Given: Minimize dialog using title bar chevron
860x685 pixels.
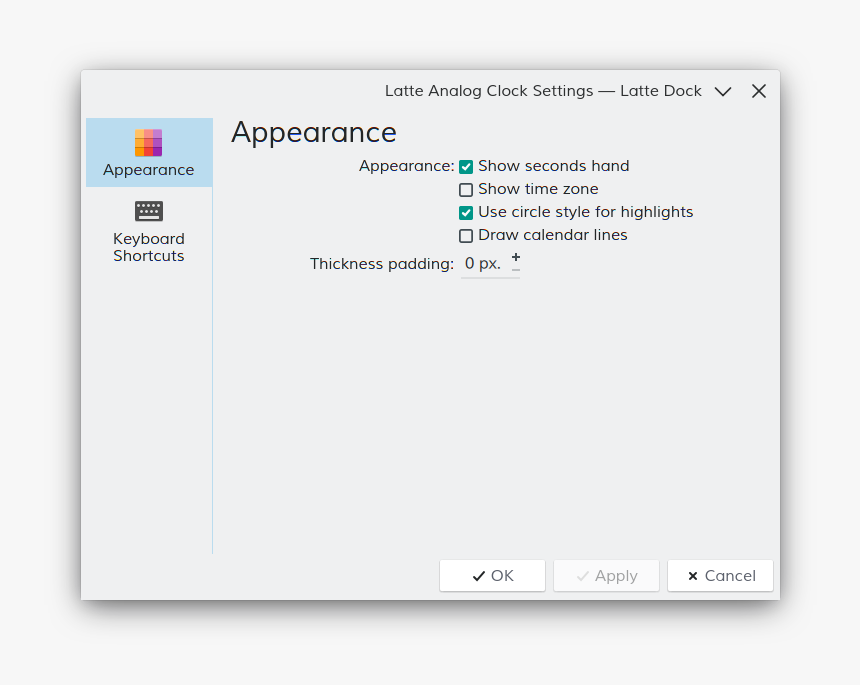Looking at the screenshot, I should coord(723,92).
